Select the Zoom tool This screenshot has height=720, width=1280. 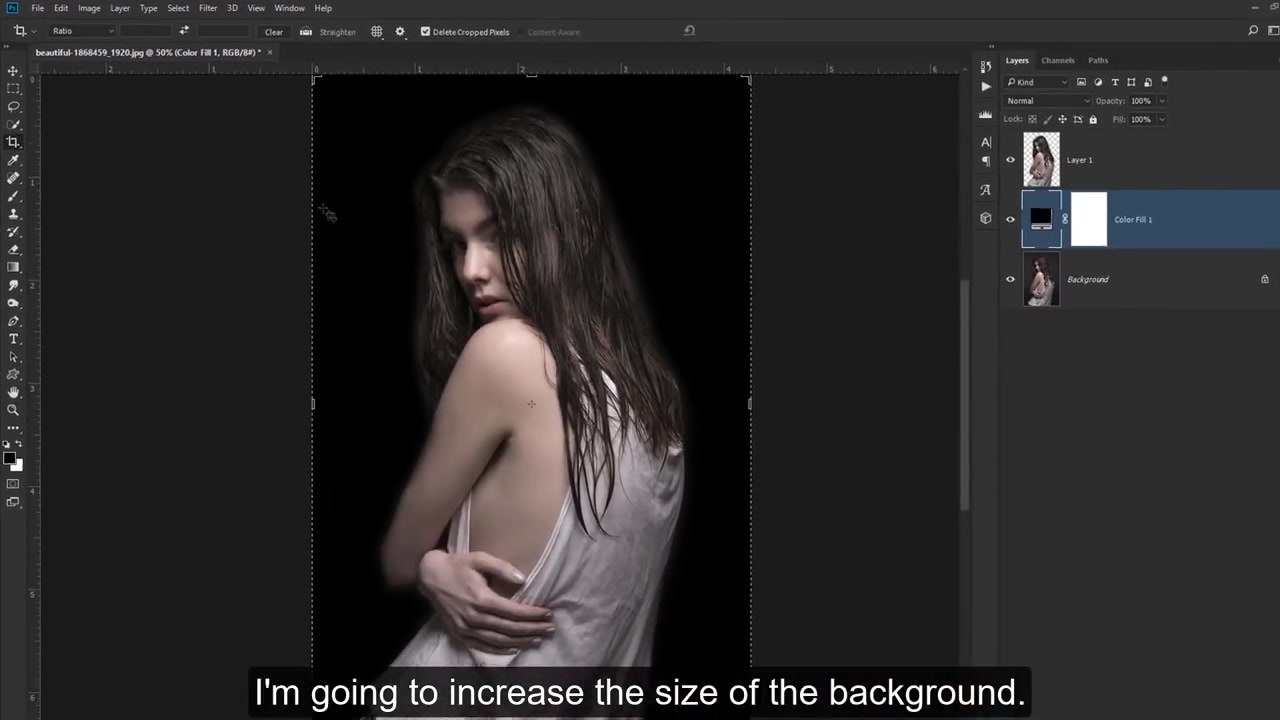(x=13, y=410)
